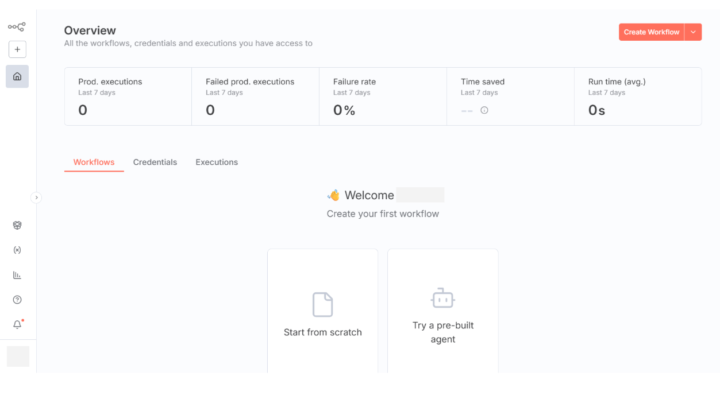Open the Home overview icon in the sidebar

coord(17,76)
